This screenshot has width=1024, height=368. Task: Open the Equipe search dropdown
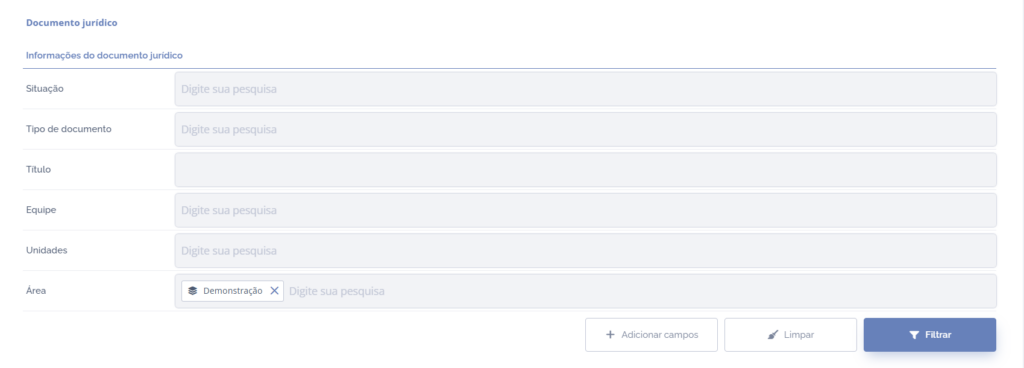585,210
